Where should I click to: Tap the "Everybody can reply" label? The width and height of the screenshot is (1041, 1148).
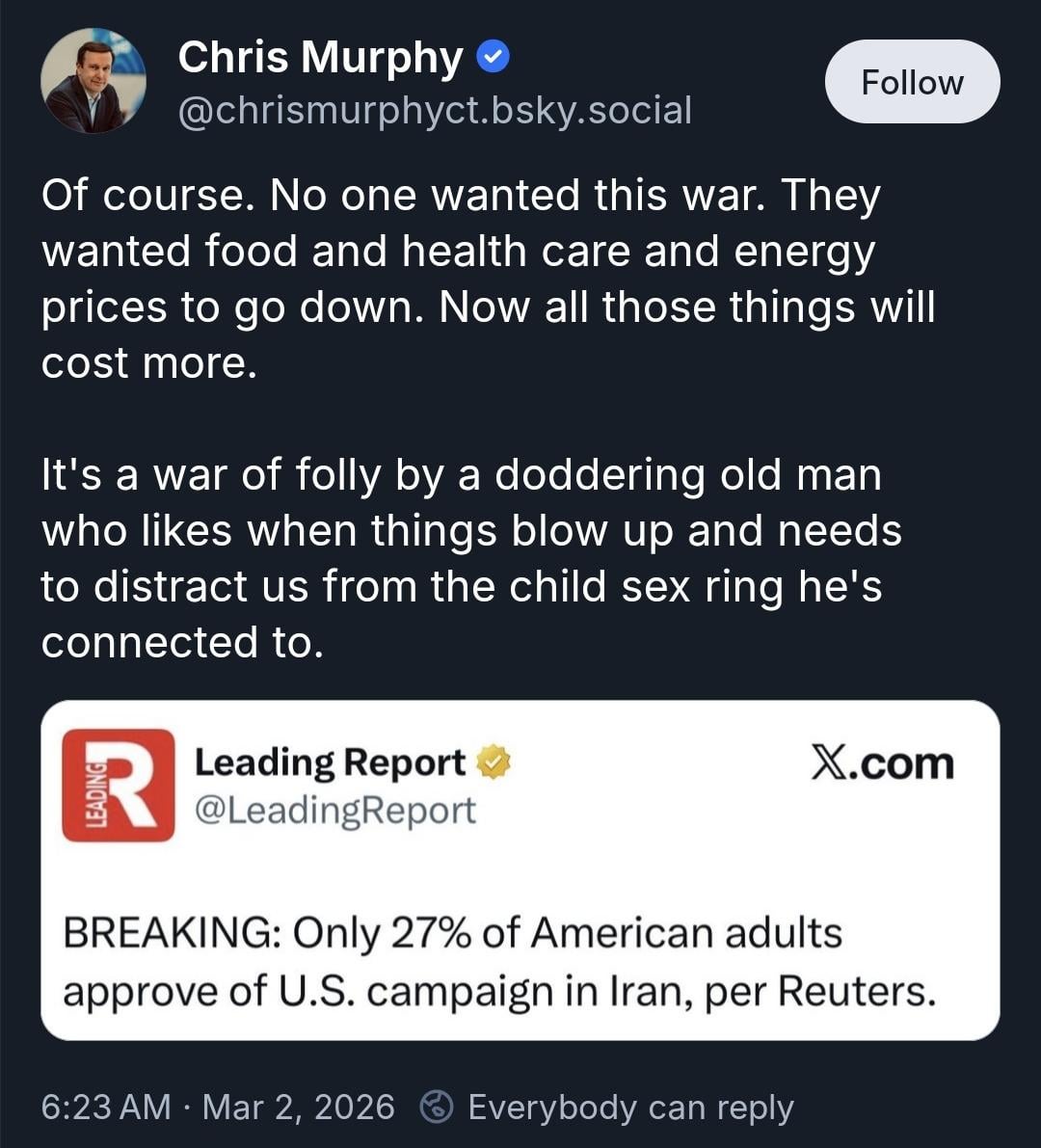tap(630, 1107)
